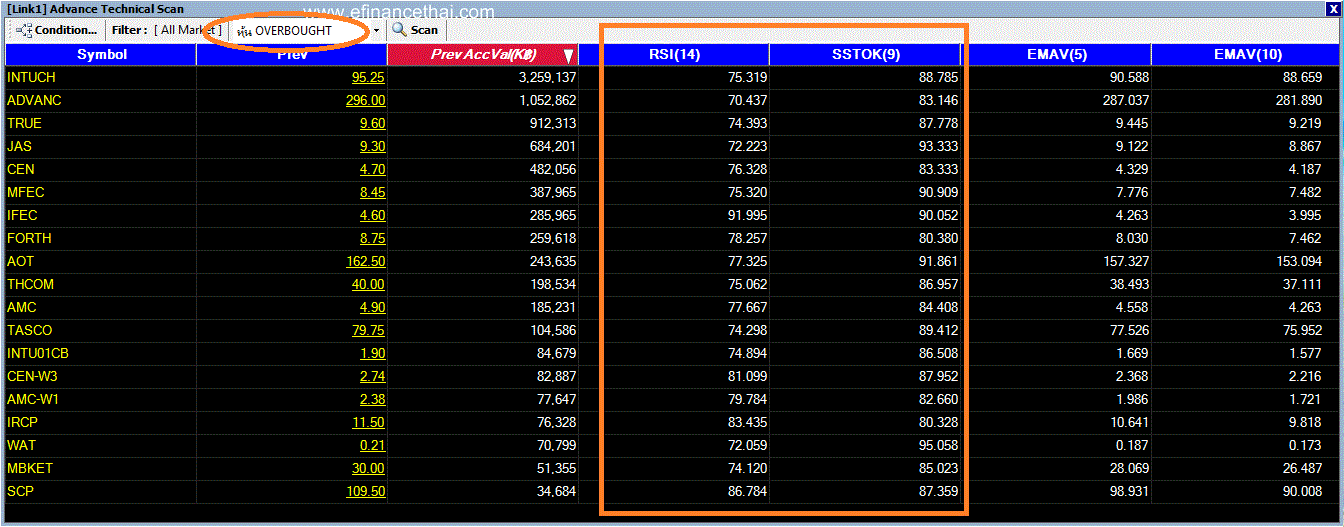Open the 109.50 price link for SCP

(x=365, y=491)
